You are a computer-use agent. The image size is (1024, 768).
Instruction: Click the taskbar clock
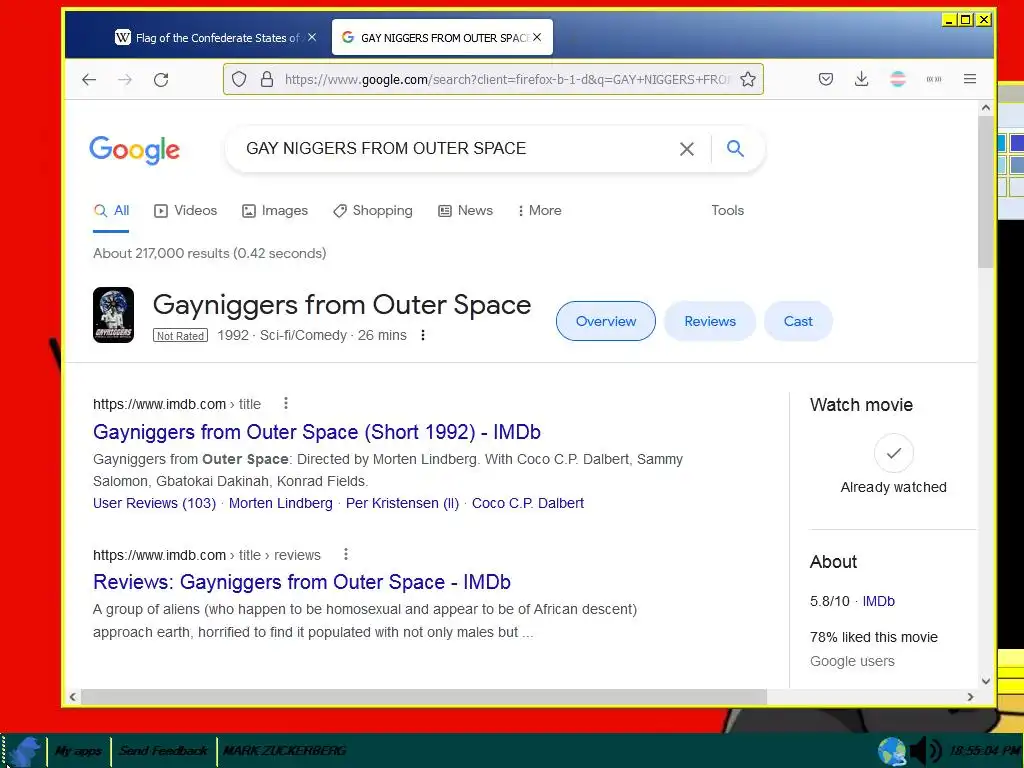point(985,751)
